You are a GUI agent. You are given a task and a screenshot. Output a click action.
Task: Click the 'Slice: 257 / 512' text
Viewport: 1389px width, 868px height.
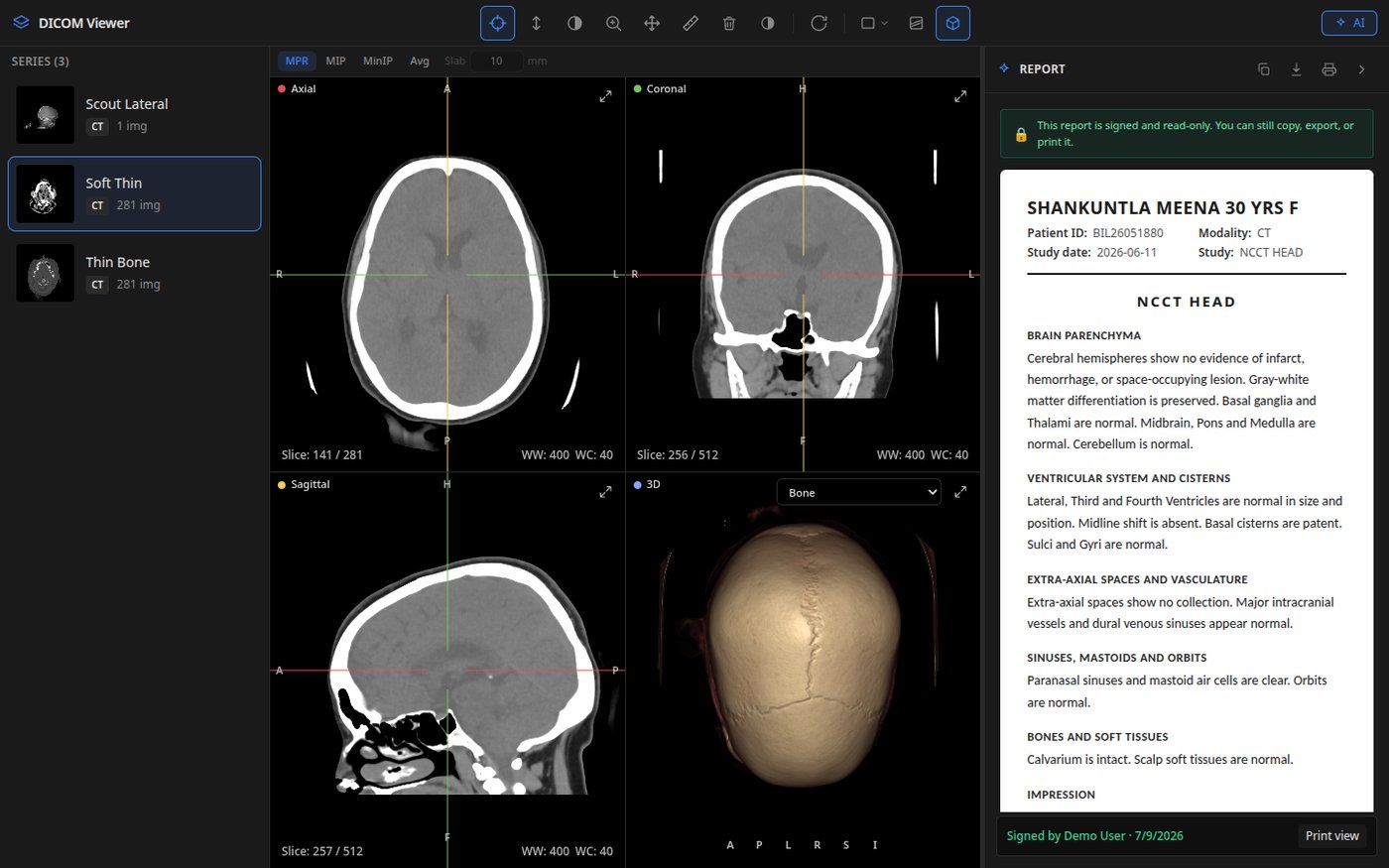pos(321,851)
